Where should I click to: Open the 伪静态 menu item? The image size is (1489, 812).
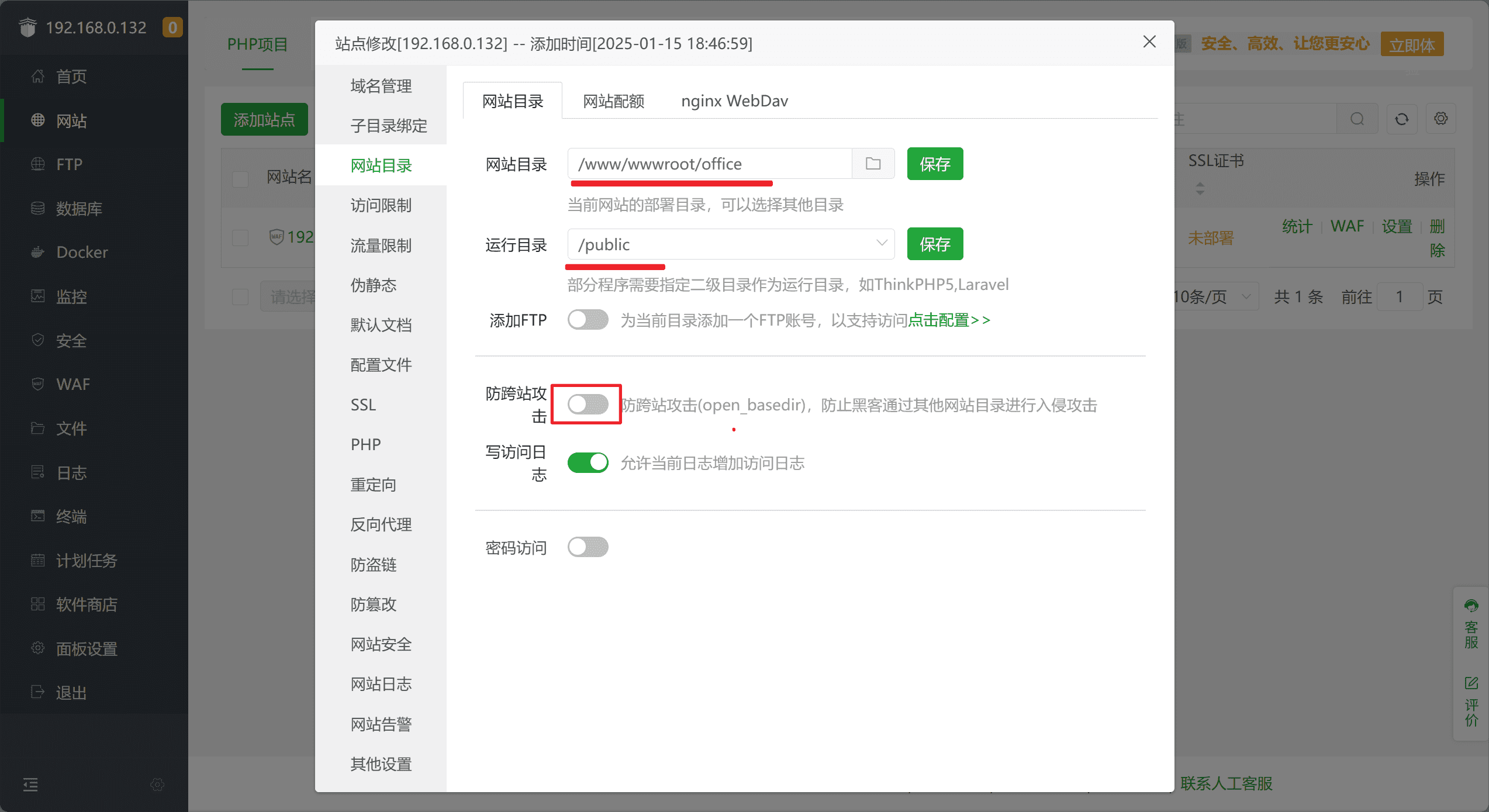pyautogui.click(x=374, y=285)
